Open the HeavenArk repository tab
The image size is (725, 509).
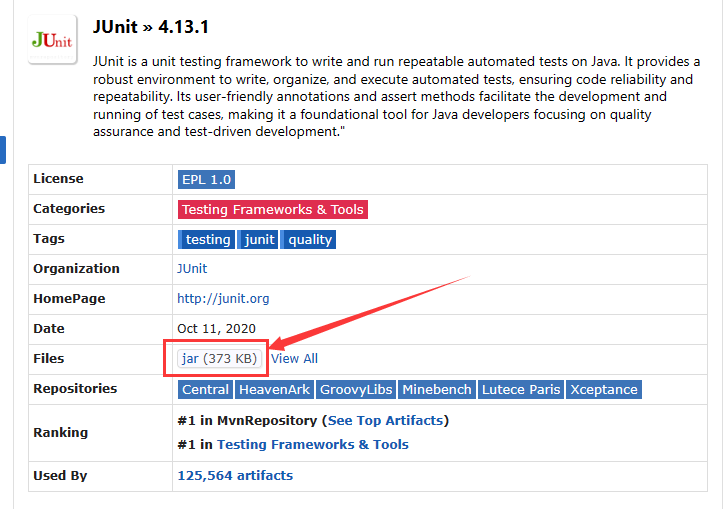(x=275, y=390)
